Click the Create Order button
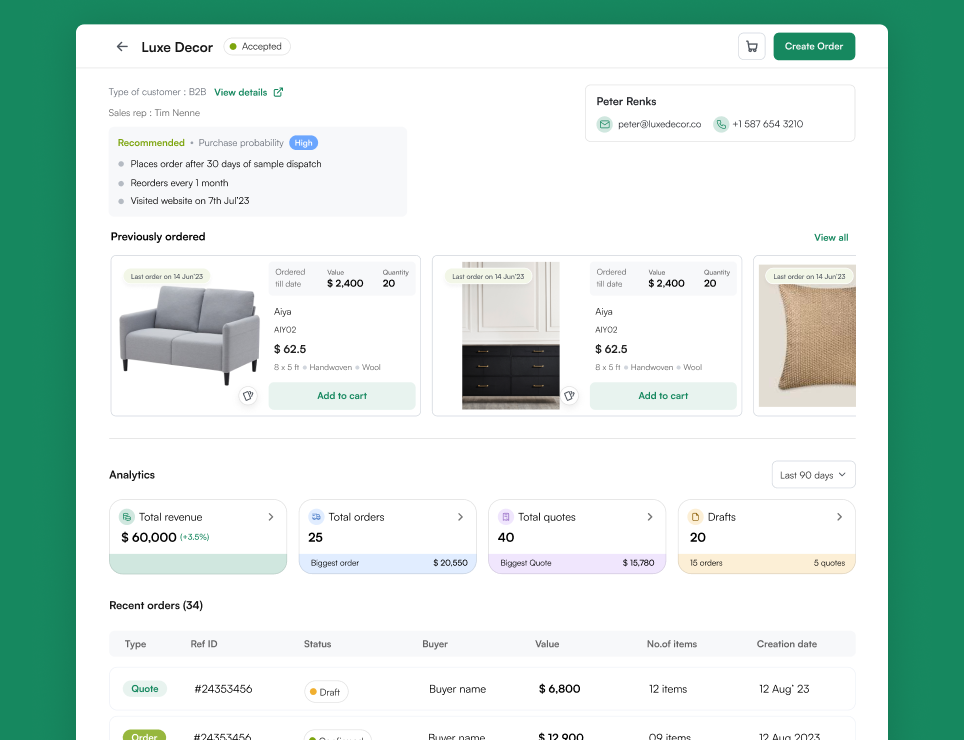This screenshot has width=964, height=740. [x=814, y=46]
